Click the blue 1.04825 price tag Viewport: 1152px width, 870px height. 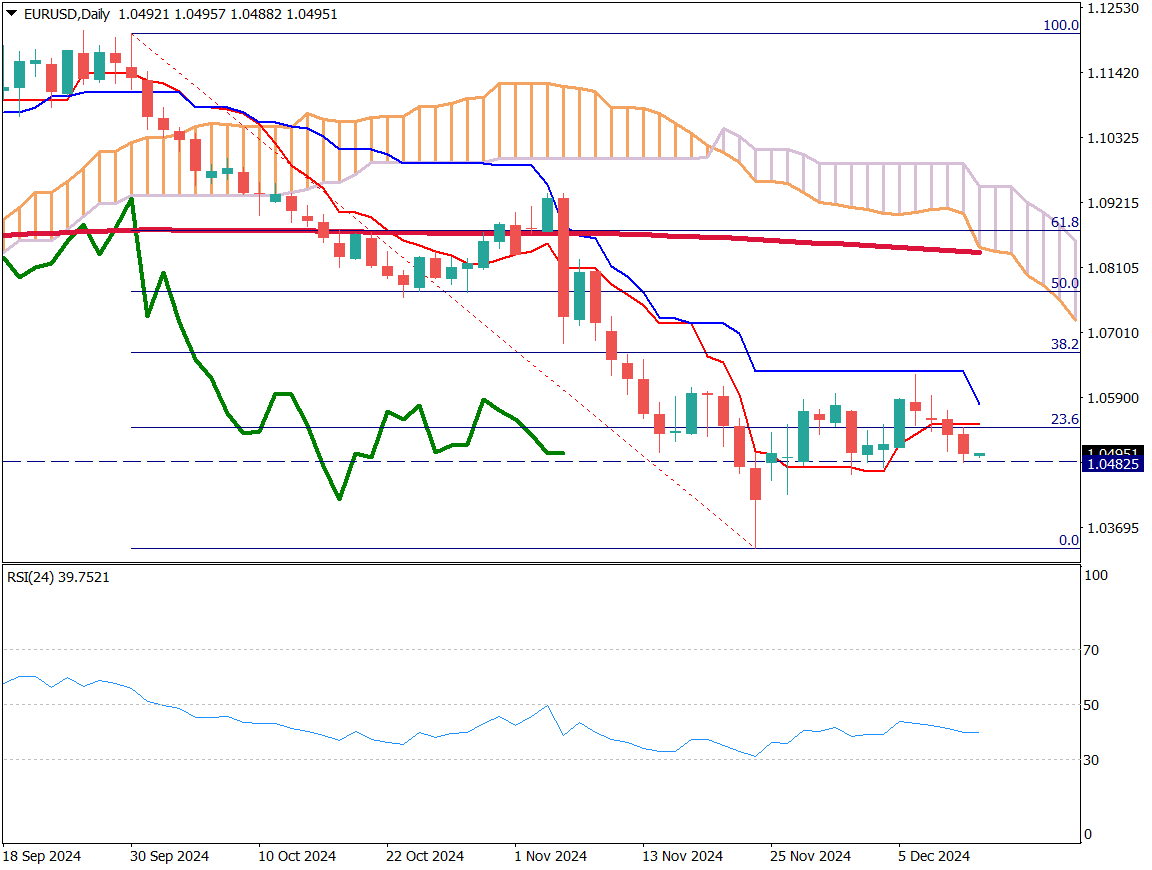[x=1111, y=464]
